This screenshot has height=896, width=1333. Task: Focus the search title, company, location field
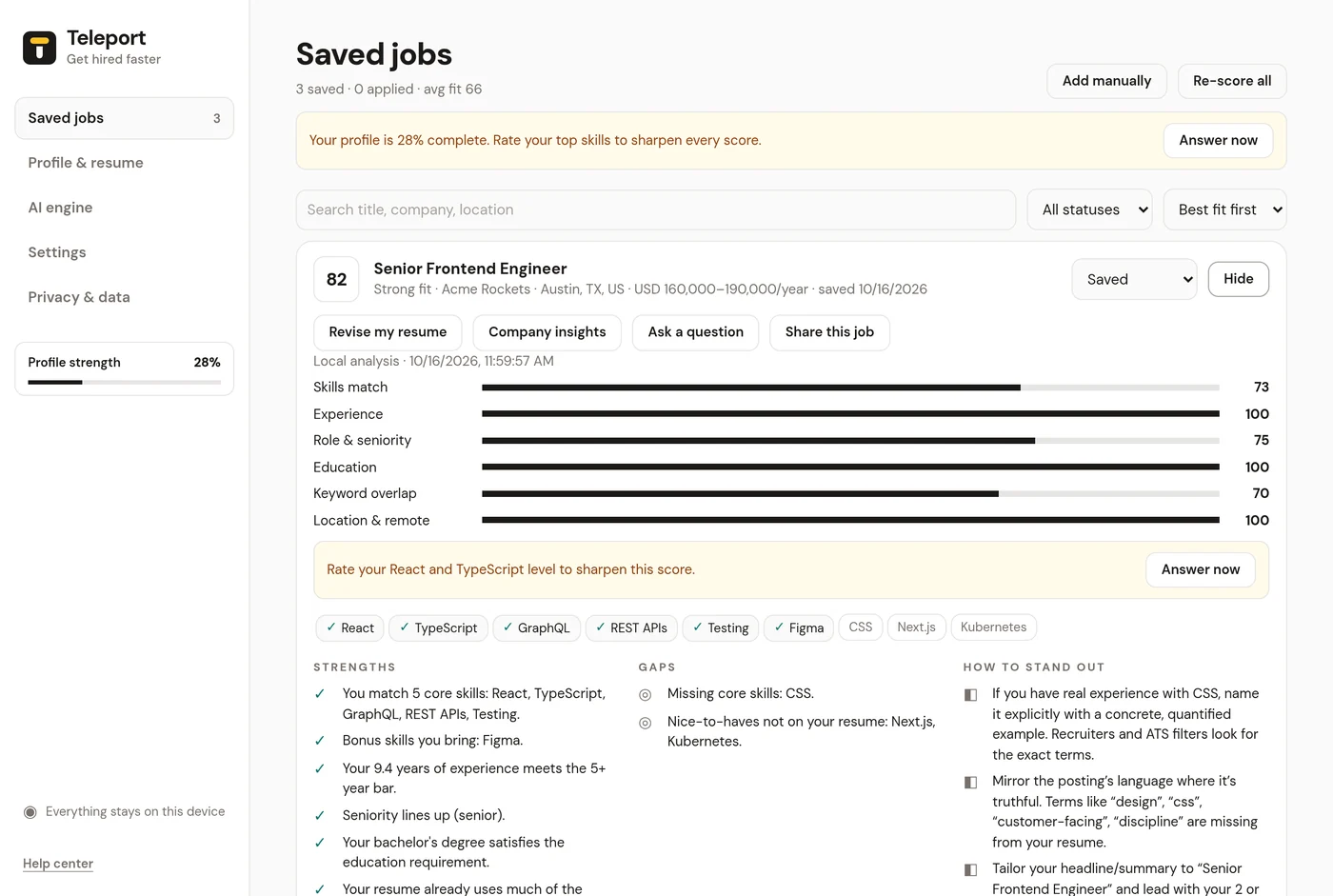click(656, 209)
